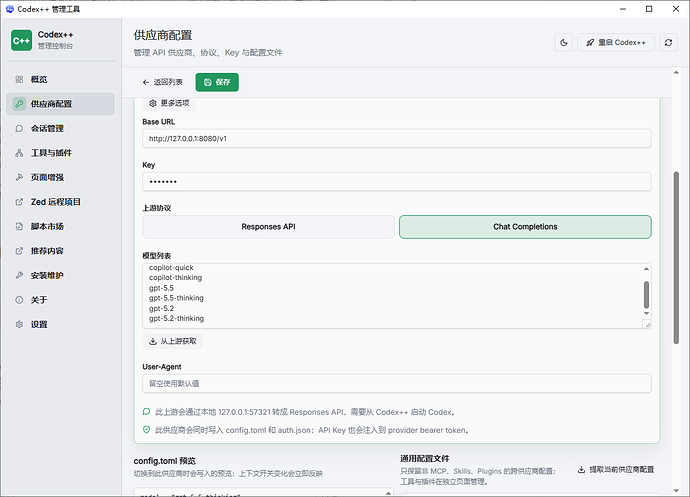Click 从上游获取 fetch from upstream button
Screen dimensions: 690x497
pyautogui.click(x=172, y=341)
